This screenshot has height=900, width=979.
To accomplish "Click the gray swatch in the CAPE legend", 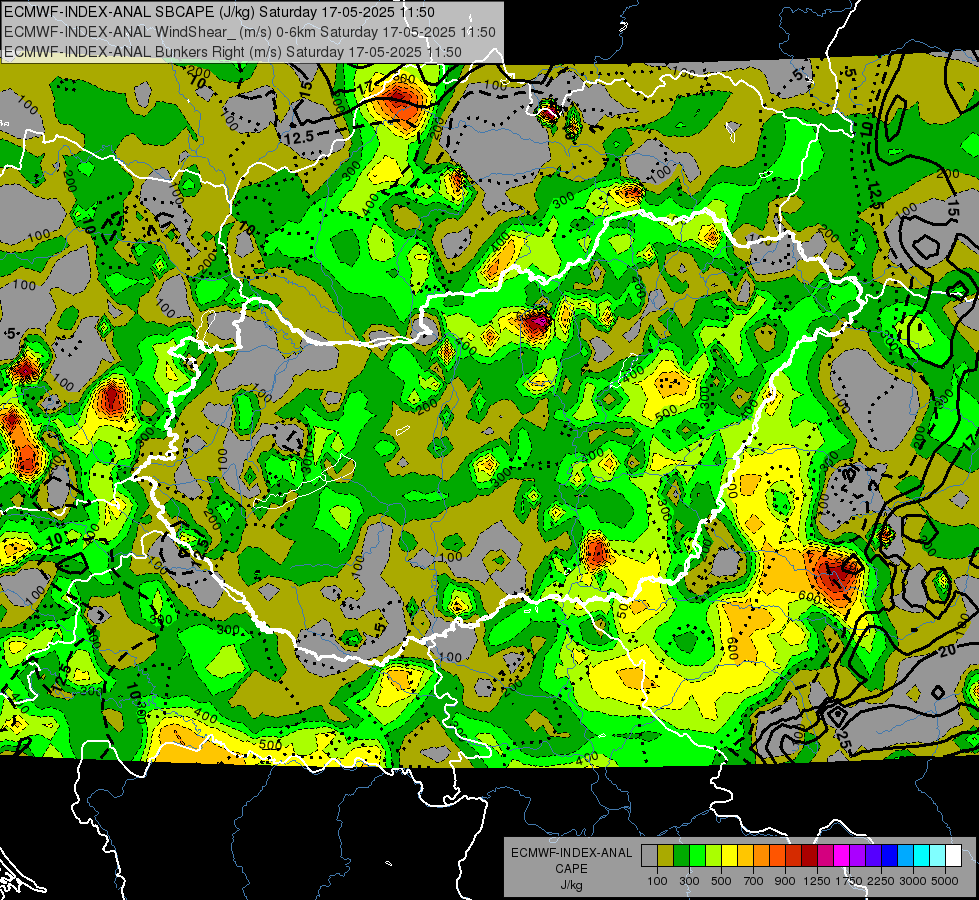I will pos(649,856).
